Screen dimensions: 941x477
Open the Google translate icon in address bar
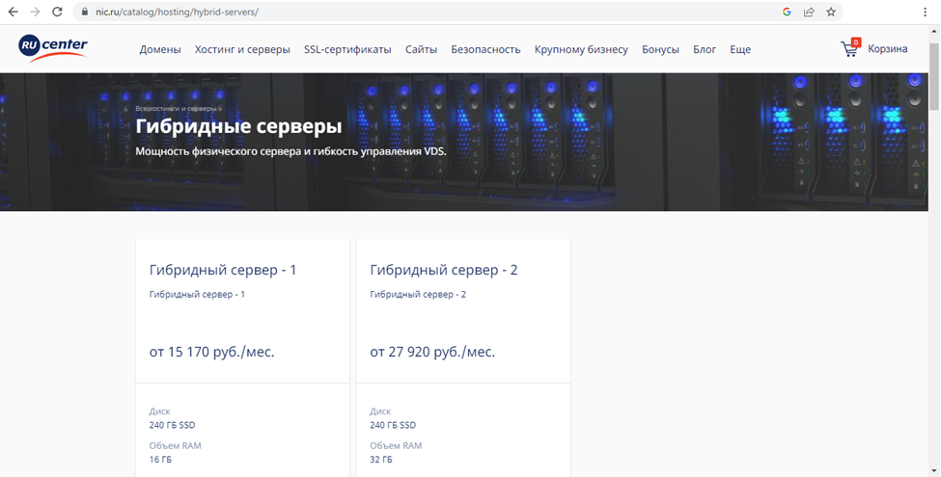tap(787, 12)
